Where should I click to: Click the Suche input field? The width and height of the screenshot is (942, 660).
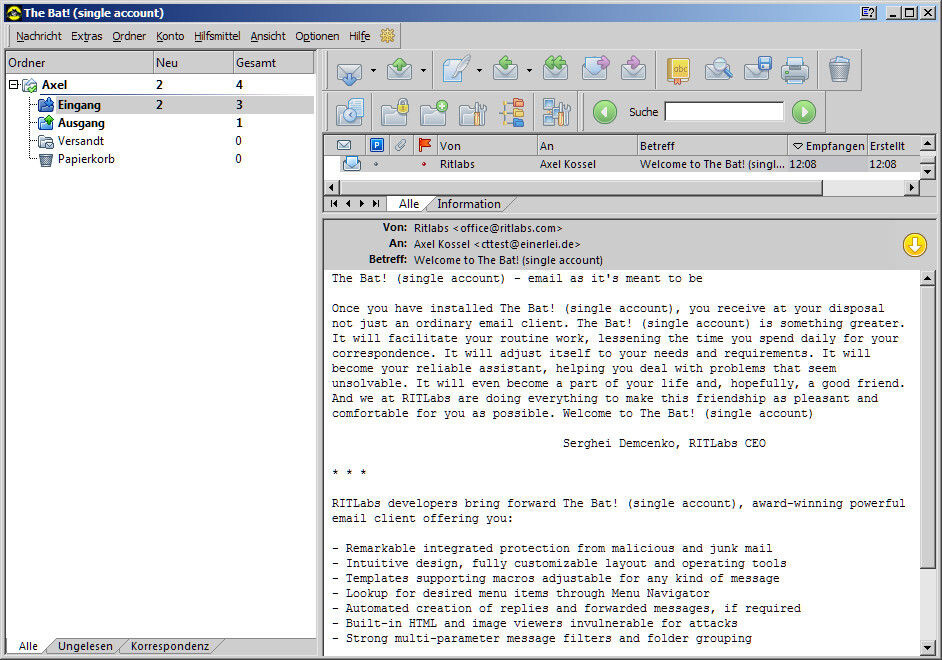pyautogui.click(x=724, y=112)
